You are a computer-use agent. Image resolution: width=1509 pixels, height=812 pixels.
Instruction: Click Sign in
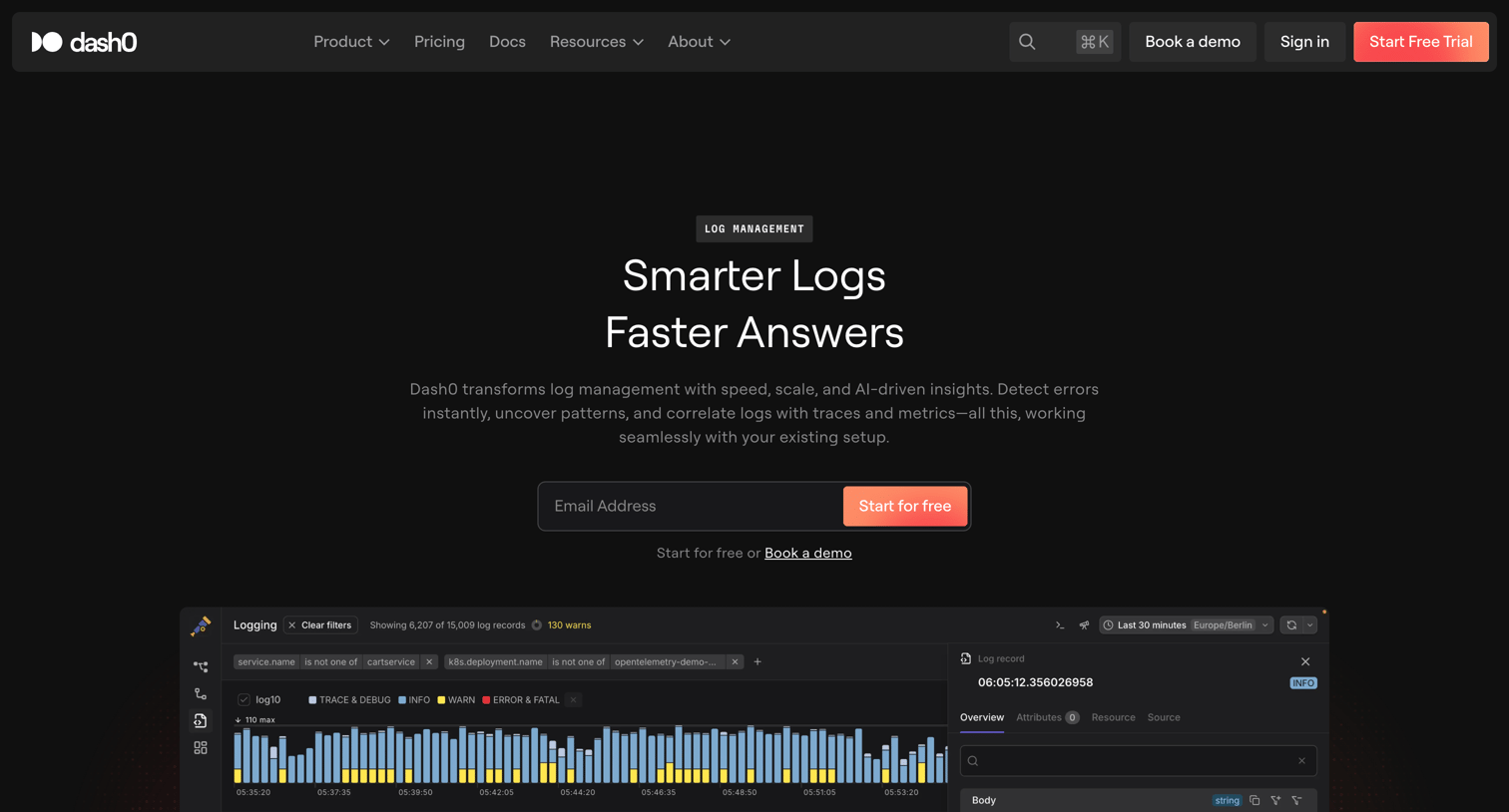(x=1304, y=42)
